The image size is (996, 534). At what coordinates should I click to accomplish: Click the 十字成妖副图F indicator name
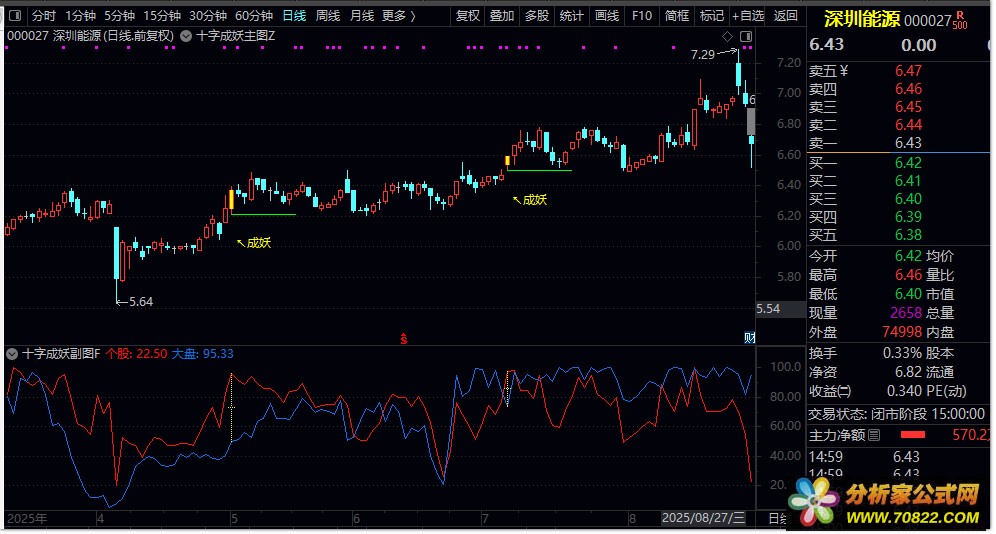(61, 354)
